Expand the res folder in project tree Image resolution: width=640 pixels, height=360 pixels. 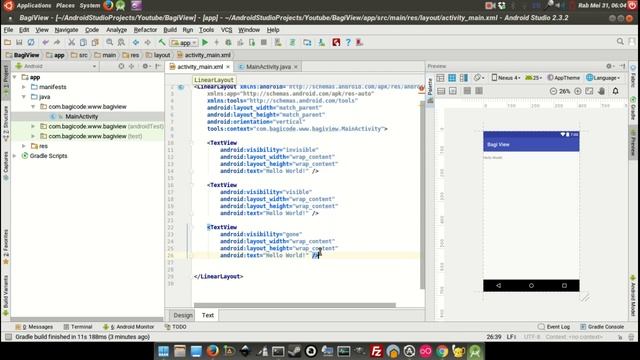coord(24,146)
